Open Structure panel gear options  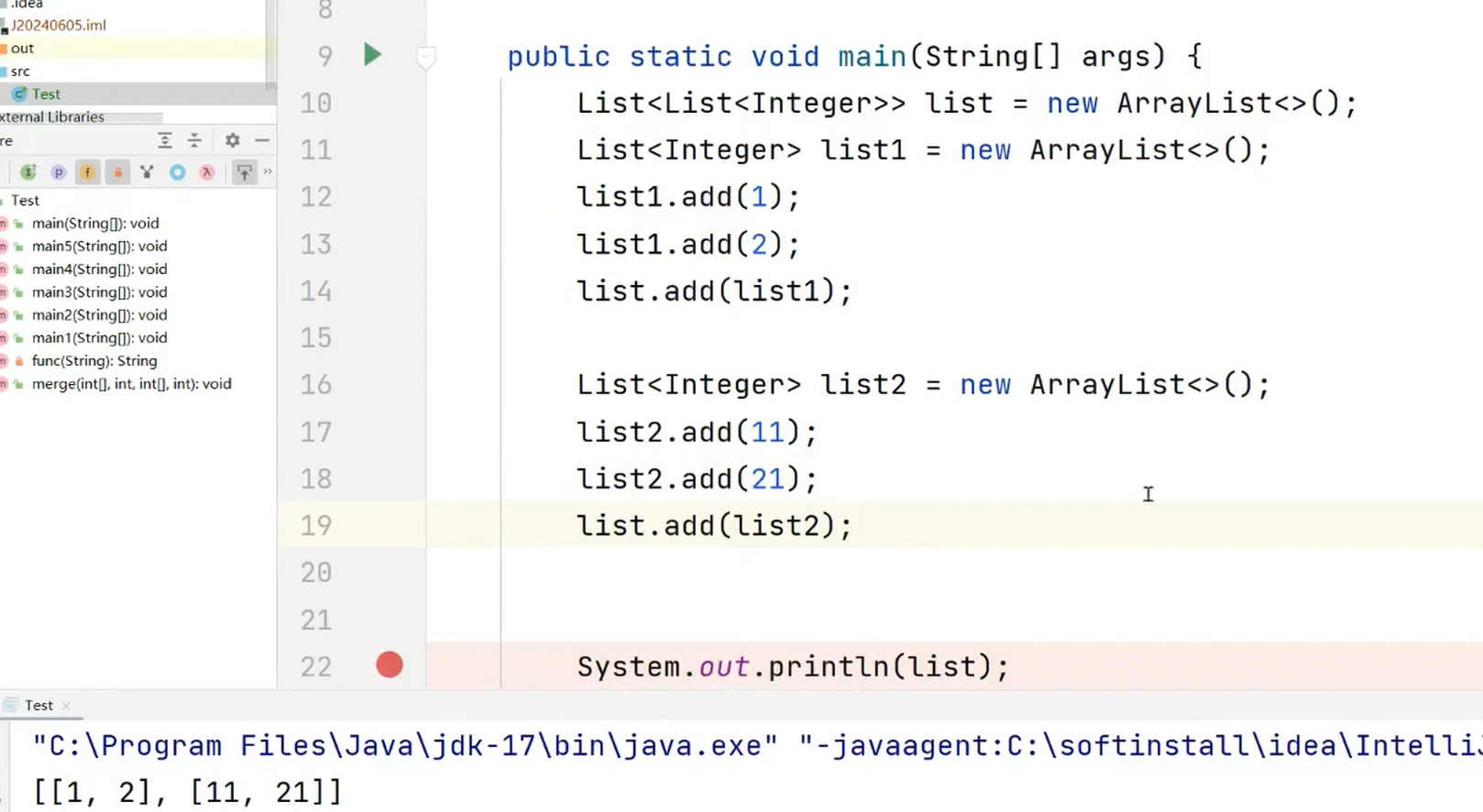pyautogui.click(x=233, y=140)
